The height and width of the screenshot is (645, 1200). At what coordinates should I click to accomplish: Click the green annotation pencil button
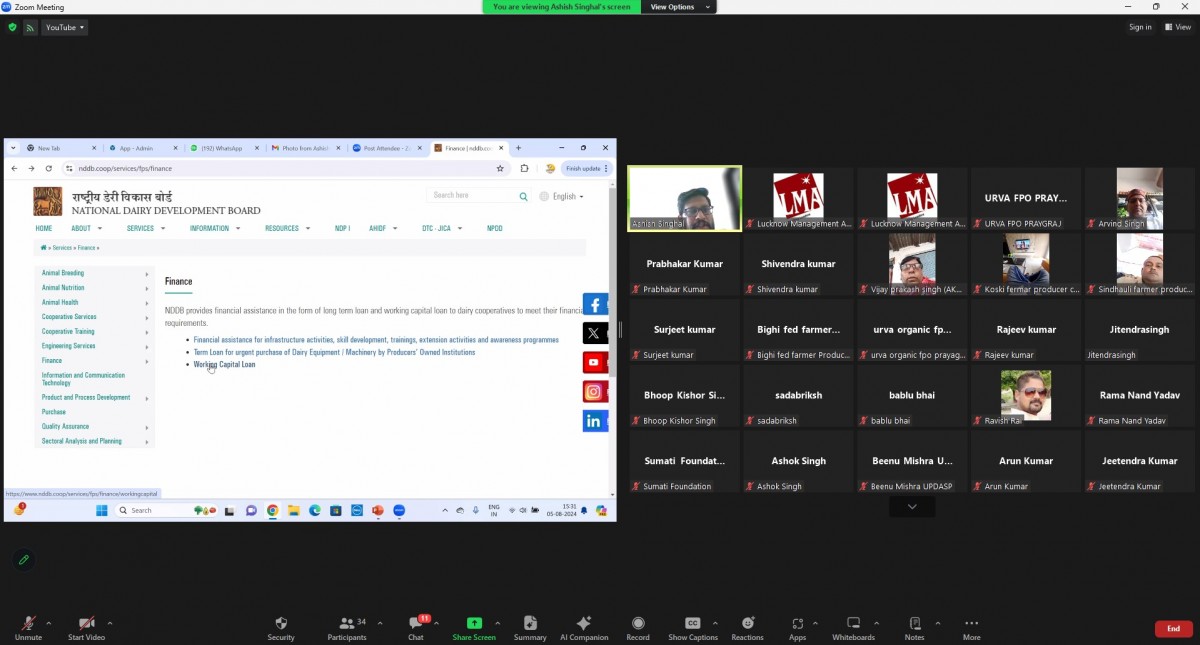[x=24, y=560]
